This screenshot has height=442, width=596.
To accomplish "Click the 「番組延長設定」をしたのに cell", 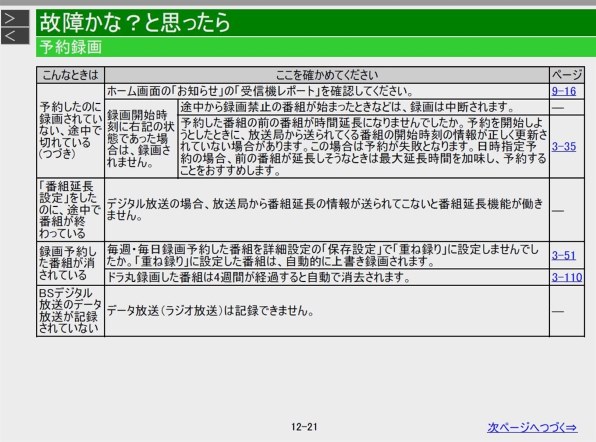I will (x=70, y=209).
